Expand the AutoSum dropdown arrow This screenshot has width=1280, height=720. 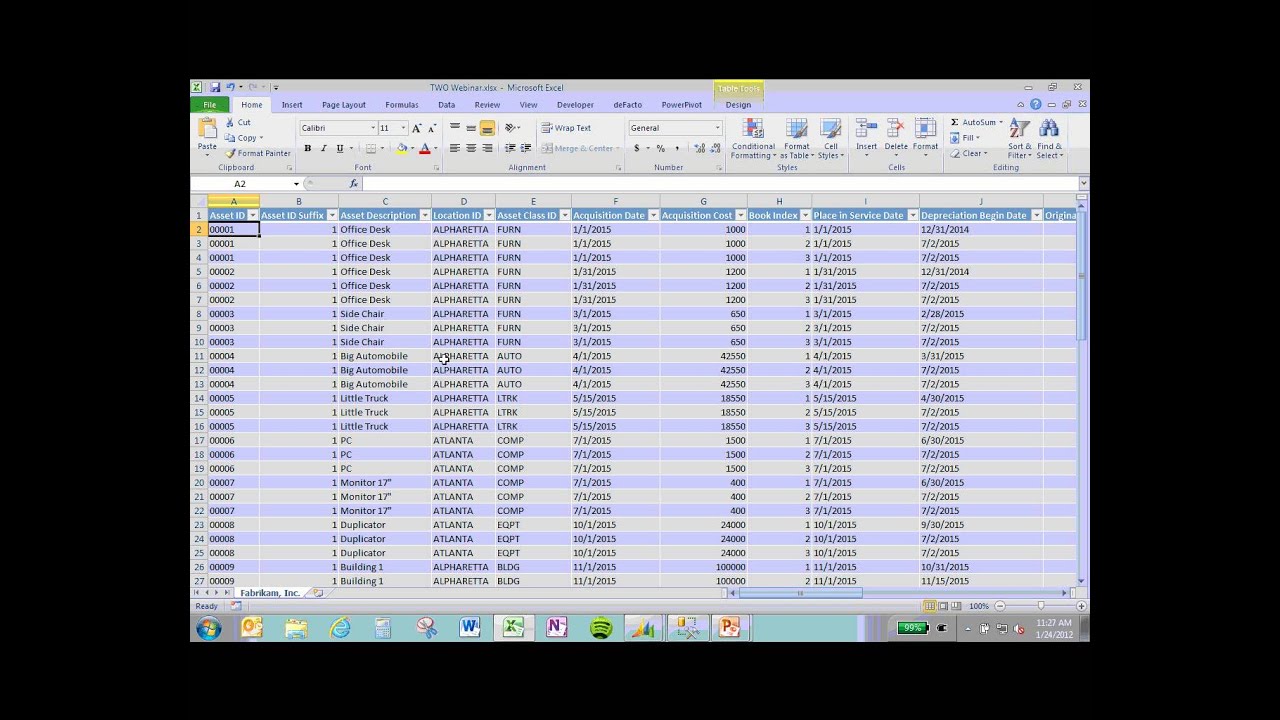click(x=1001, y=123)
